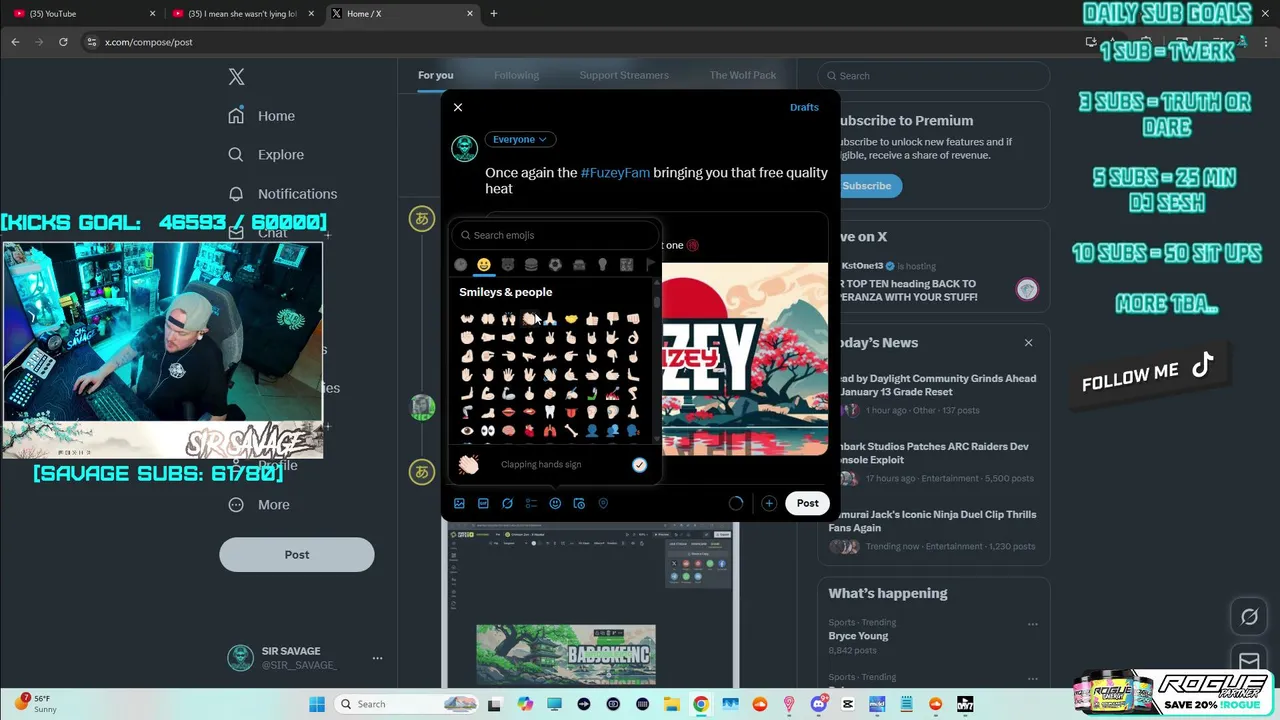
Task: Click the #FuzeyFam hashtag in the post
Action: tap(615, 172)
